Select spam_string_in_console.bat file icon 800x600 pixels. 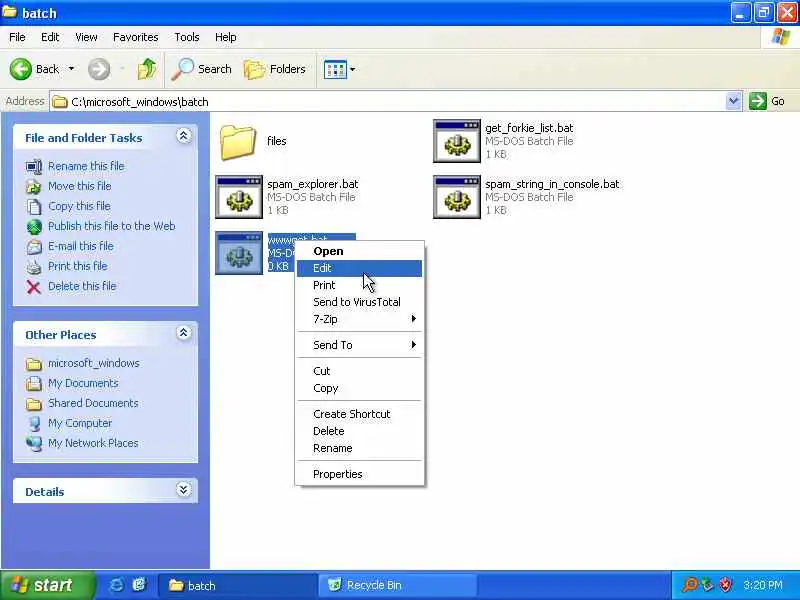point(457,197)
